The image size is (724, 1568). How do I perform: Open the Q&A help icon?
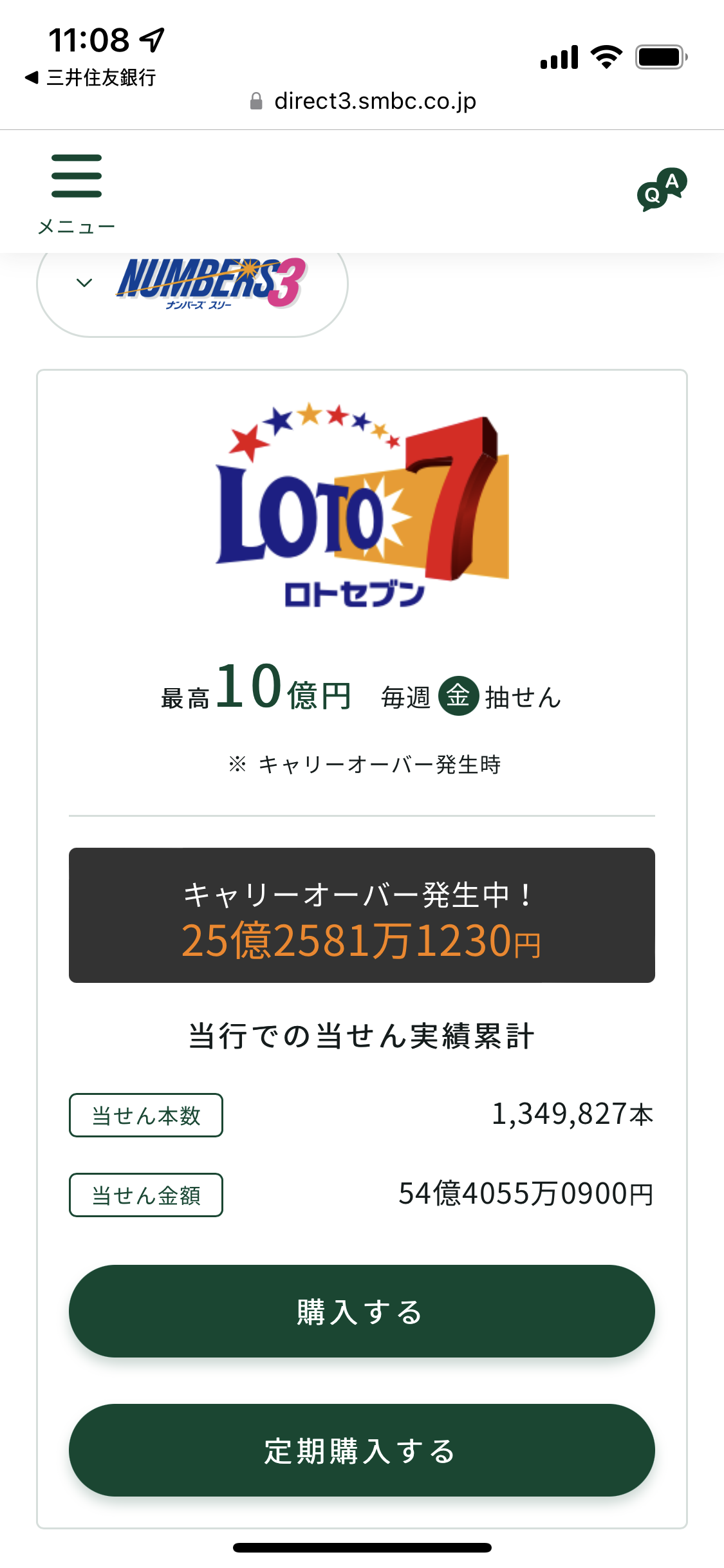point(662,190)
